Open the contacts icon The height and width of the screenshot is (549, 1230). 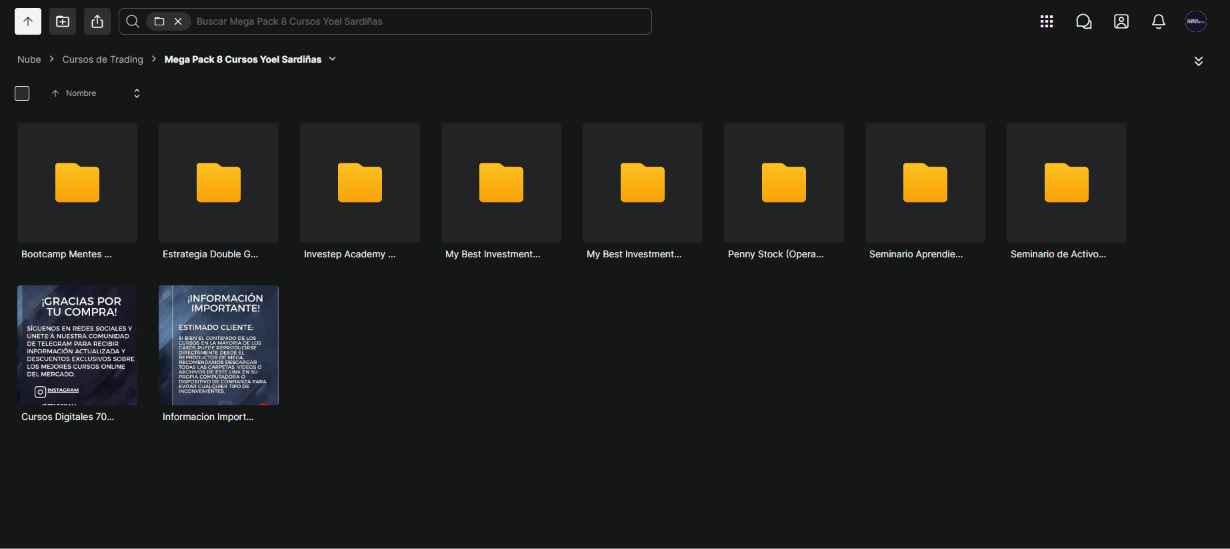(1121, 21)
